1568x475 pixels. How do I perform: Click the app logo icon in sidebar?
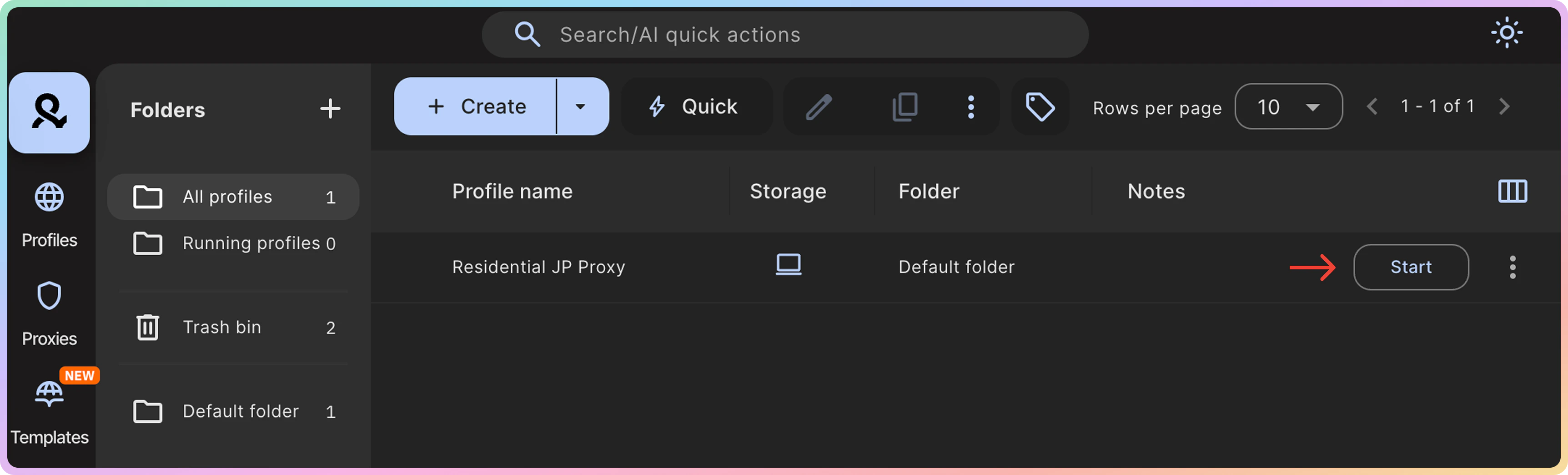[x=49, y=113]
